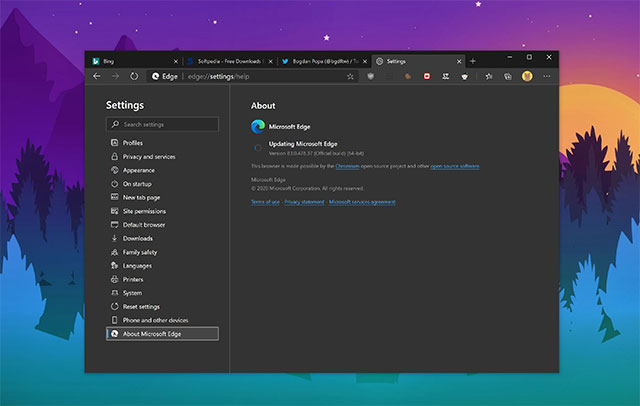Maximize the Edge window
Image resolution: width=640 pixels, height=406 pixels.
(x=529, y=58)
